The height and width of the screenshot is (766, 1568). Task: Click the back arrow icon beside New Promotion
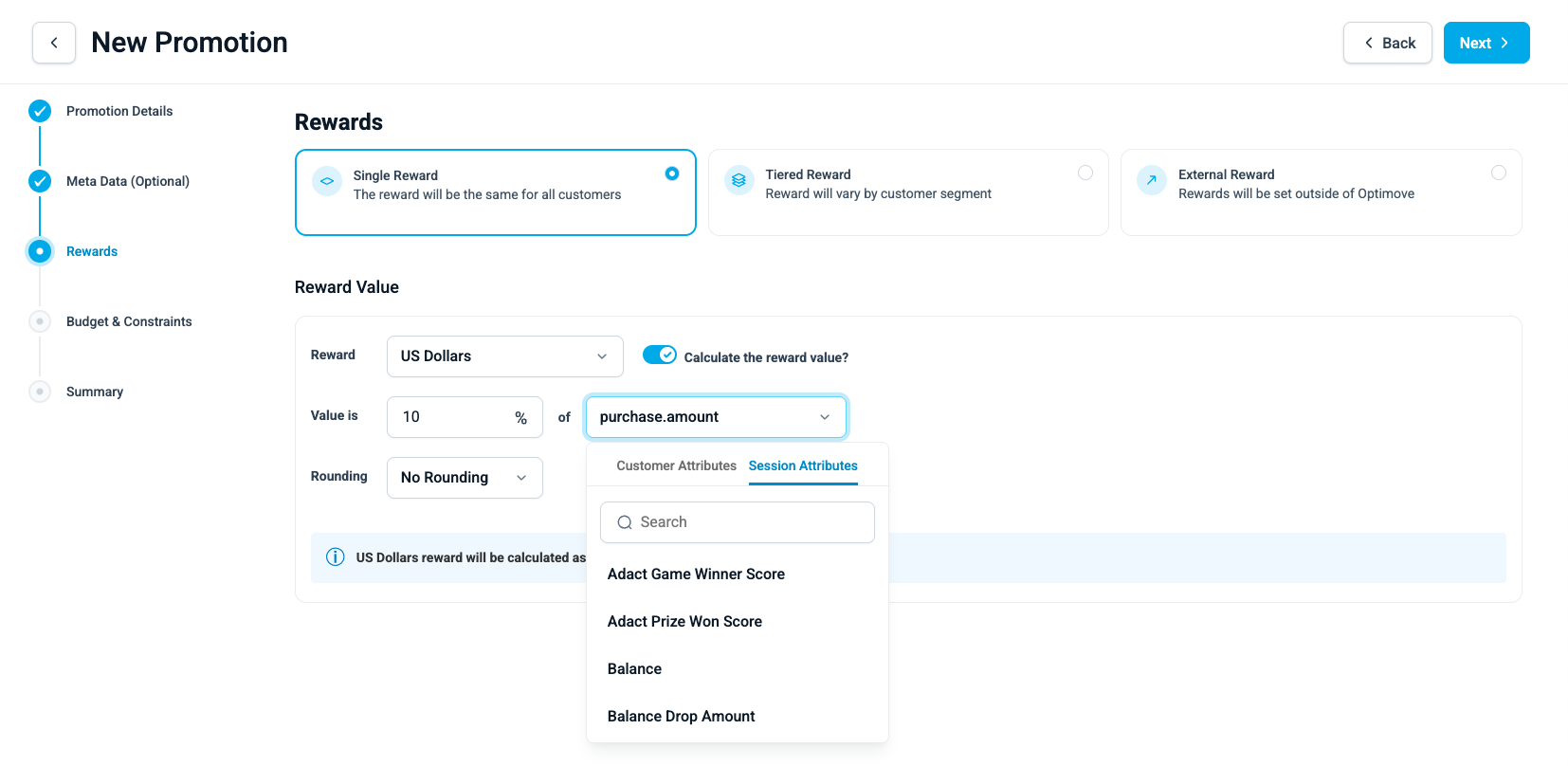pos(54,43)
